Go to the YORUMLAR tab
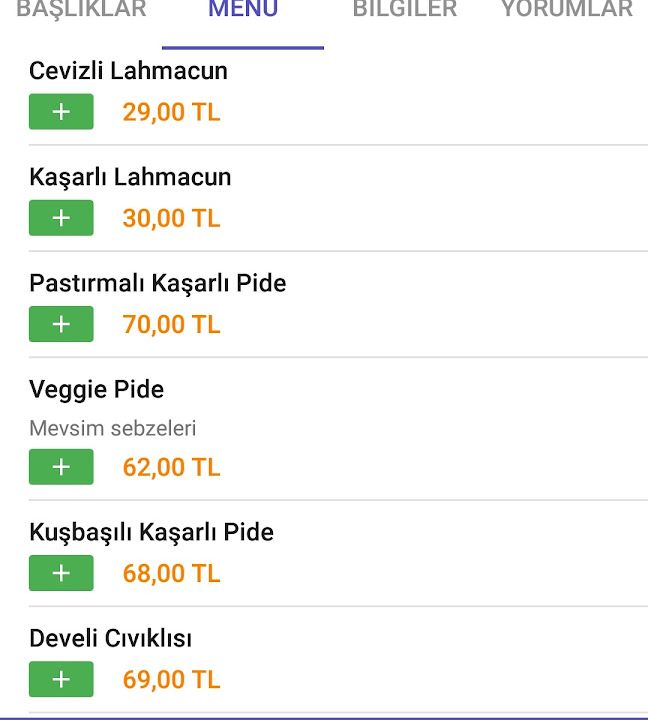Viewport: 648px width, 720px height. 567,9
